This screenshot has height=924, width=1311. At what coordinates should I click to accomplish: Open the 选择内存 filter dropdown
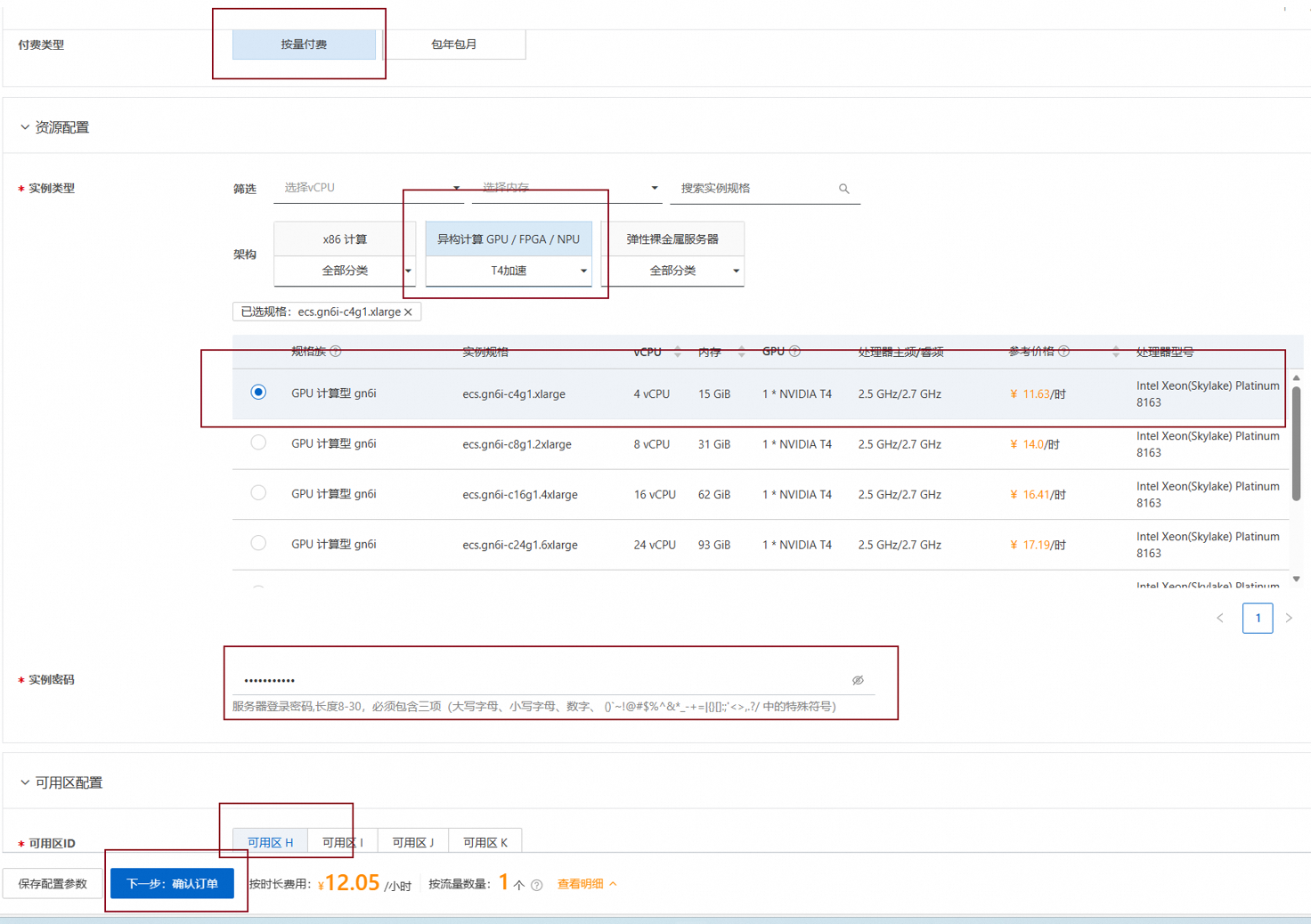566,188
